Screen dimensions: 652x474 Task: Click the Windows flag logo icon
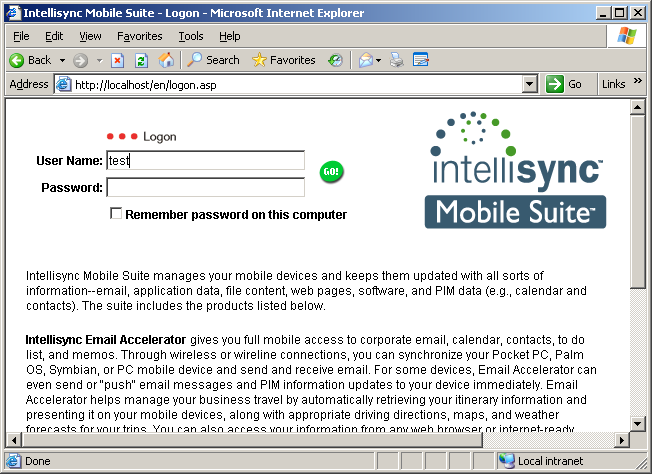coord(626,36)
